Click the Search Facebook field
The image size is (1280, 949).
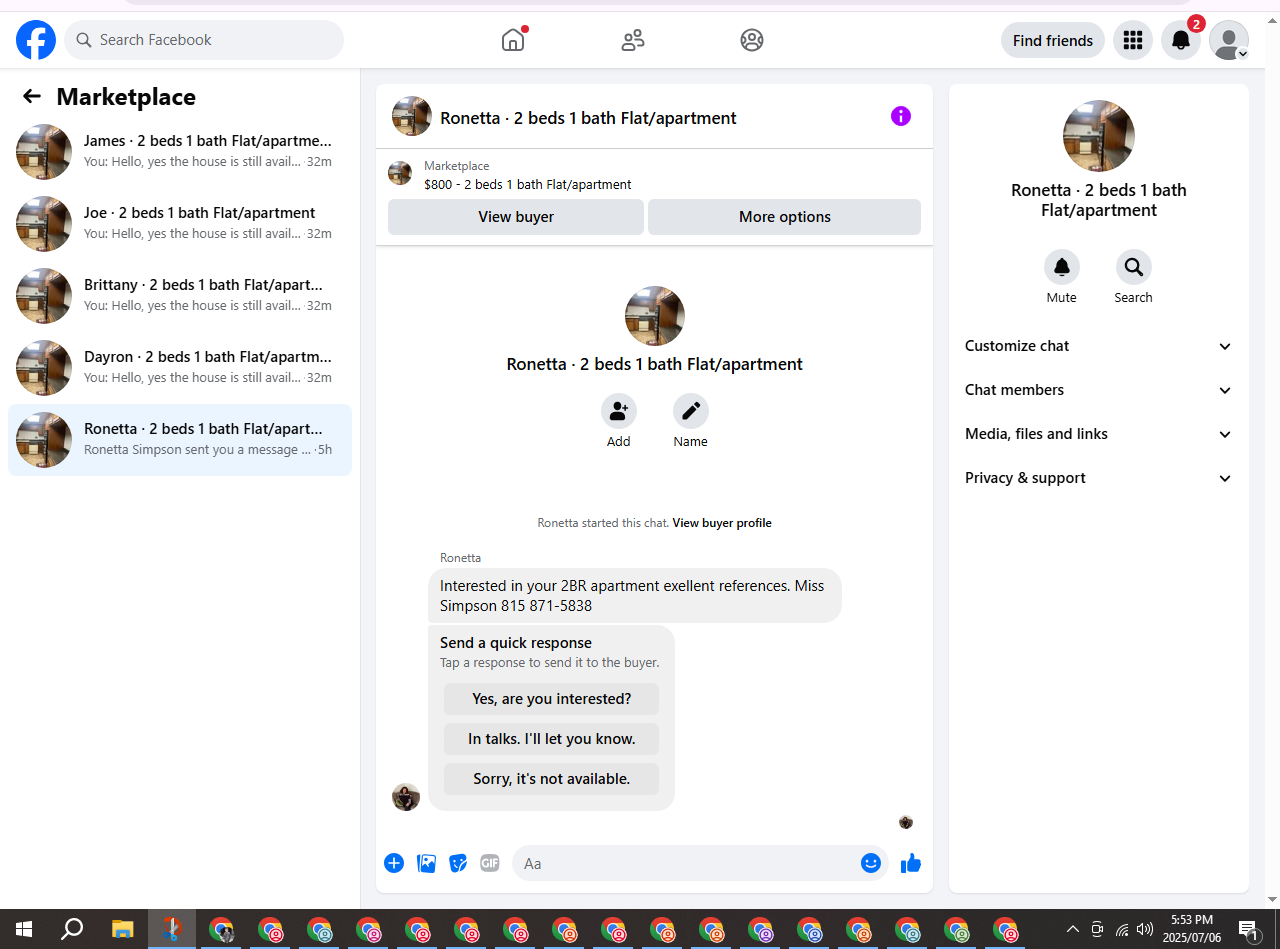pos(204,40)
